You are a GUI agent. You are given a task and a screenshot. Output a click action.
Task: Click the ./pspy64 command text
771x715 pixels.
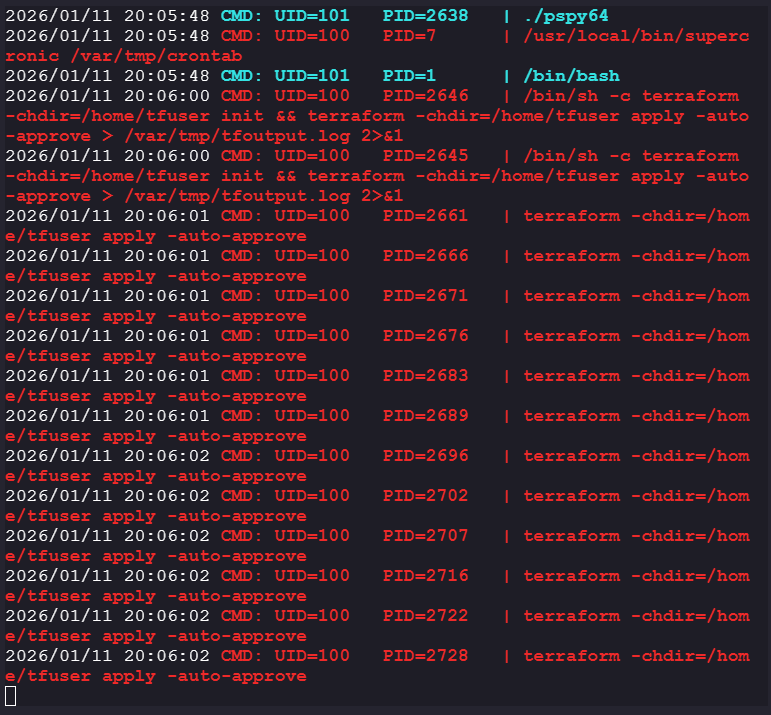(566, 16)
